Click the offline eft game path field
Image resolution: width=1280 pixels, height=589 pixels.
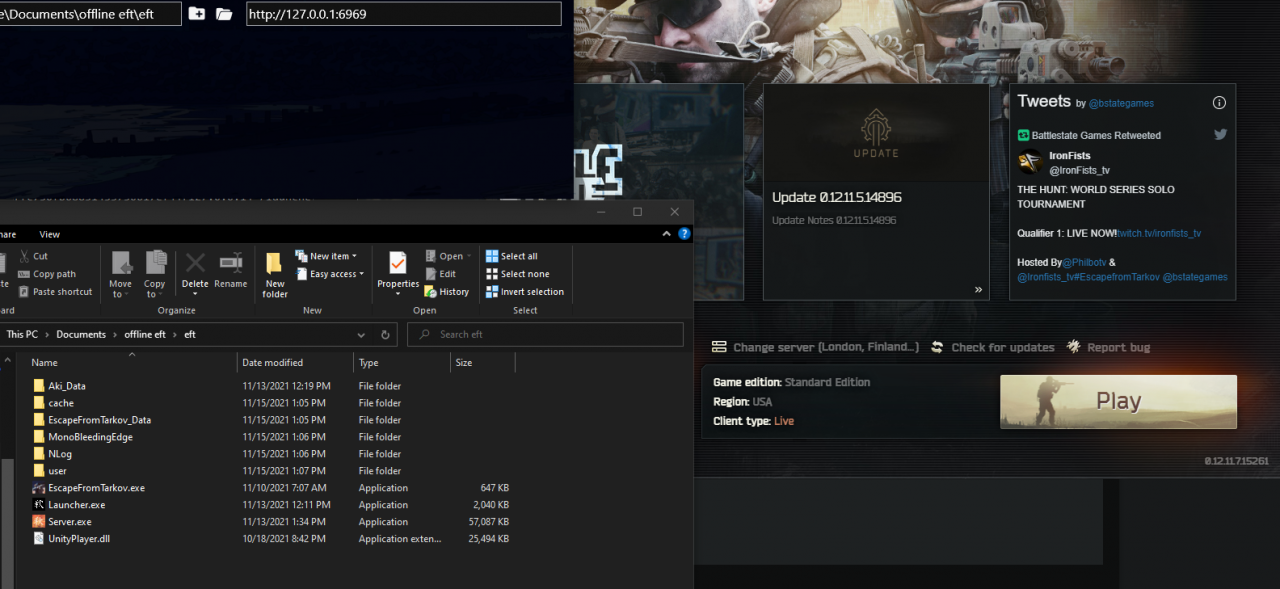click(x=90, y=14)
